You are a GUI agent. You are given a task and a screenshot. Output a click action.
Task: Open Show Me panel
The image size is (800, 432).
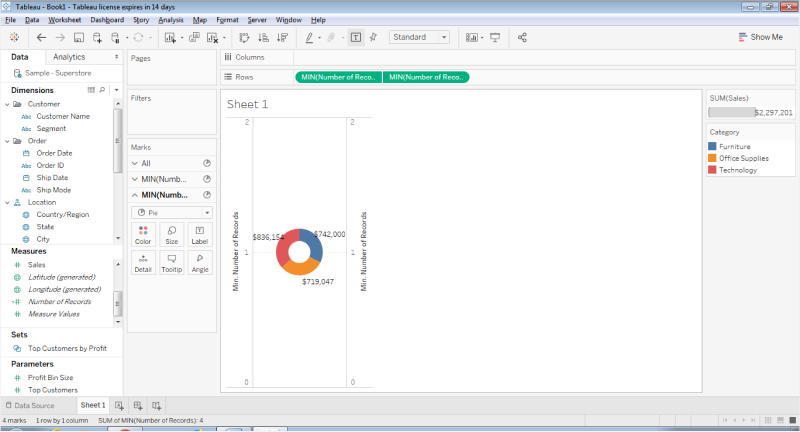point(760,37)
